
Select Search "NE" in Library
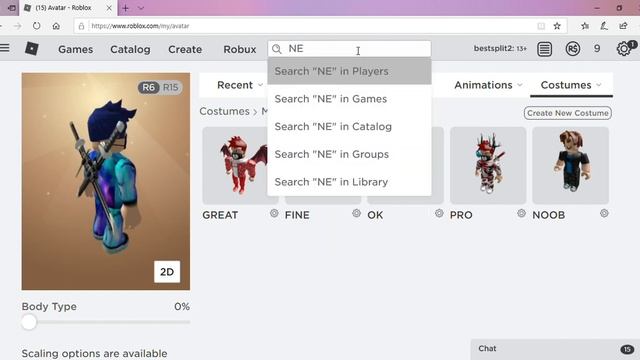pos(349,182)
